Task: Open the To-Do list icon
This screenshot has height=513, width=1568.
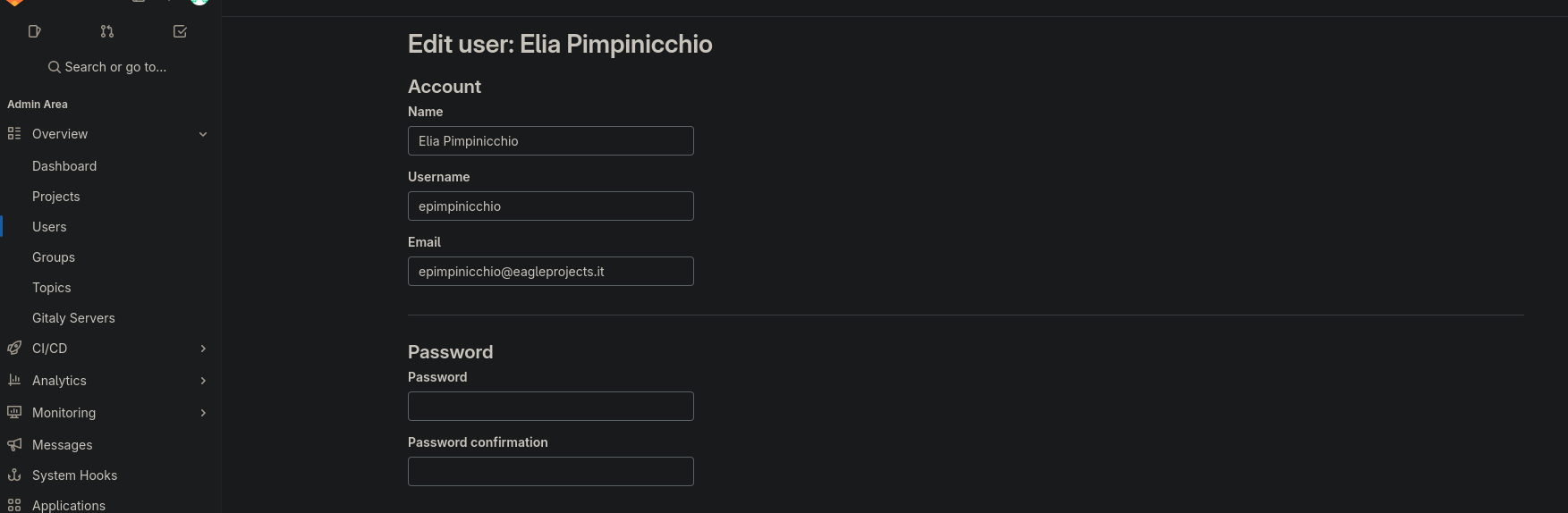Action: [180, 31]
